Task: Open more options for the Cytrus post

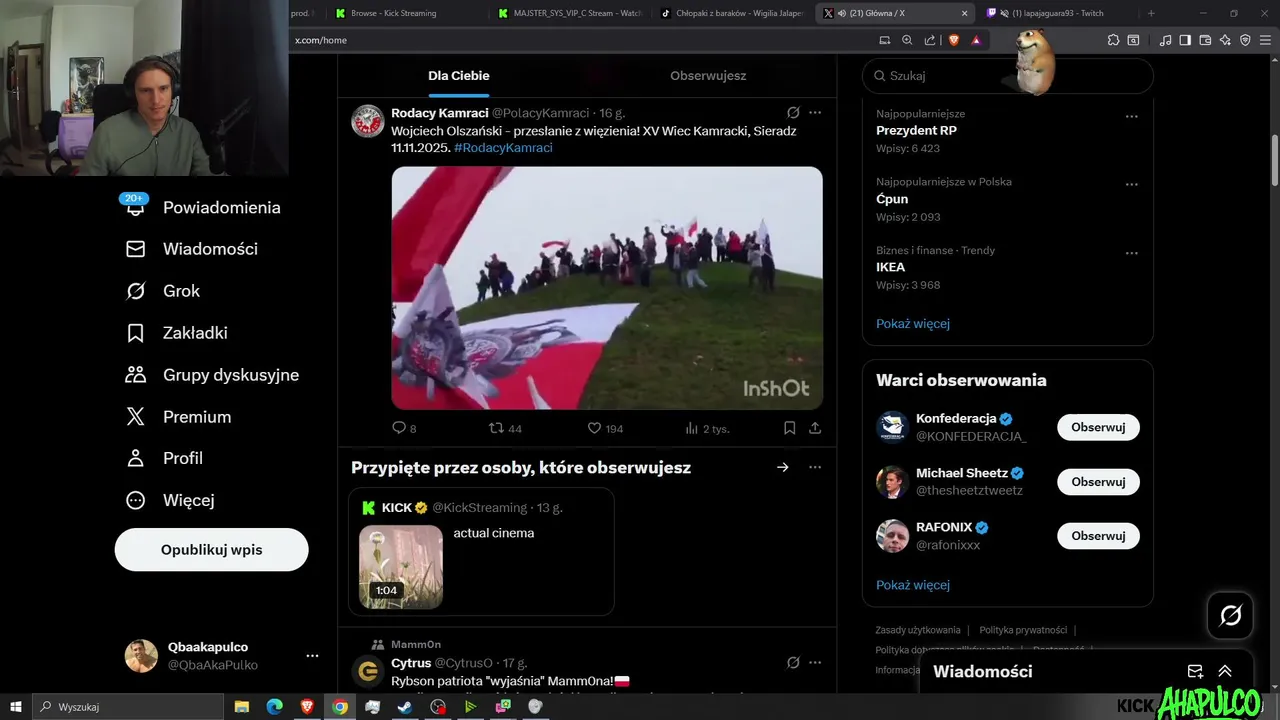Action: coord(815,663)
